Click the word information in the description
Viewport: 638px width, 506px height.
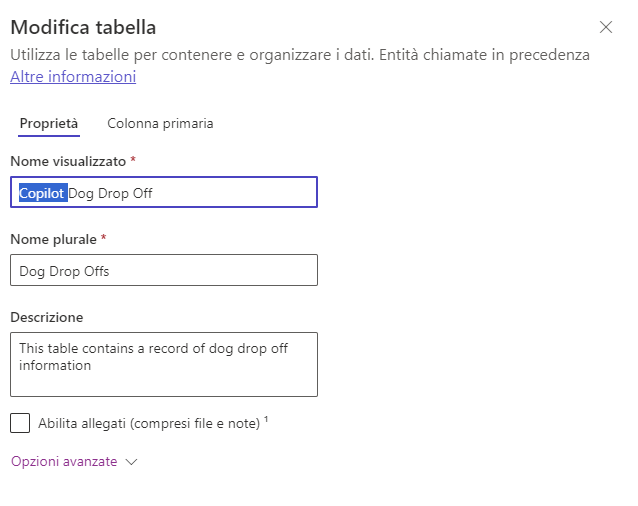coord(55,365)
